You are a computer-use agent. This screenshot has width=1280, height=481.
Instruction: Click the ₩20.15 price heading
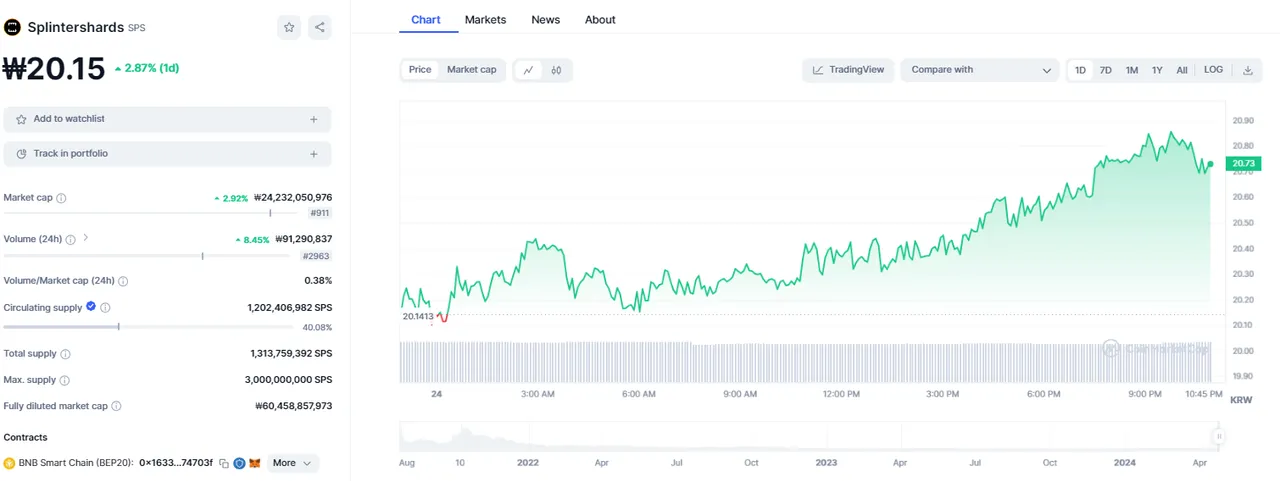tap(54, 68)
